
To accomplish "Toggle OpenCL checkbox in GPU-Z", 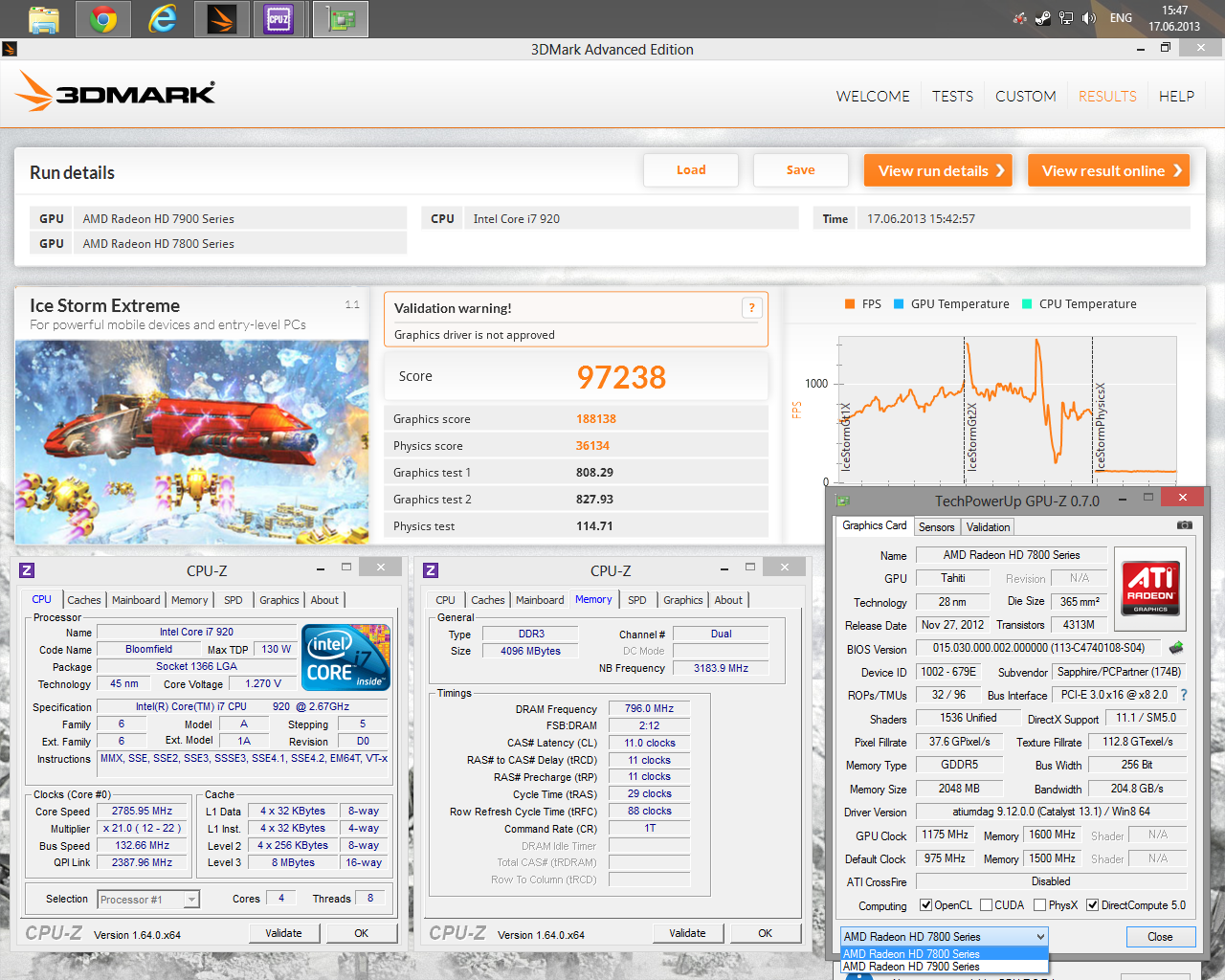I will tap(925, 905).
